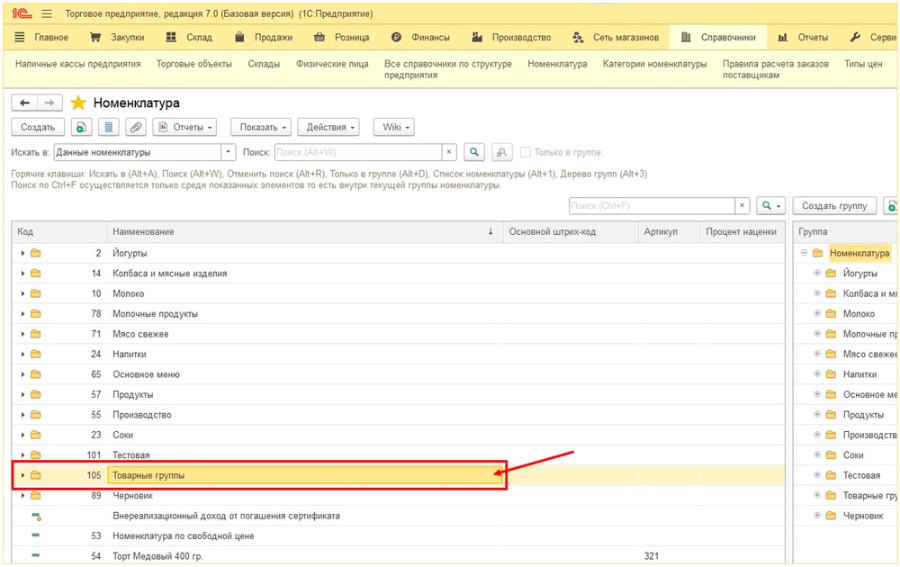Viewport: 900px width, 567px height.
Task: Click the Продажи bag icon
Action: (x=239, y=37)
